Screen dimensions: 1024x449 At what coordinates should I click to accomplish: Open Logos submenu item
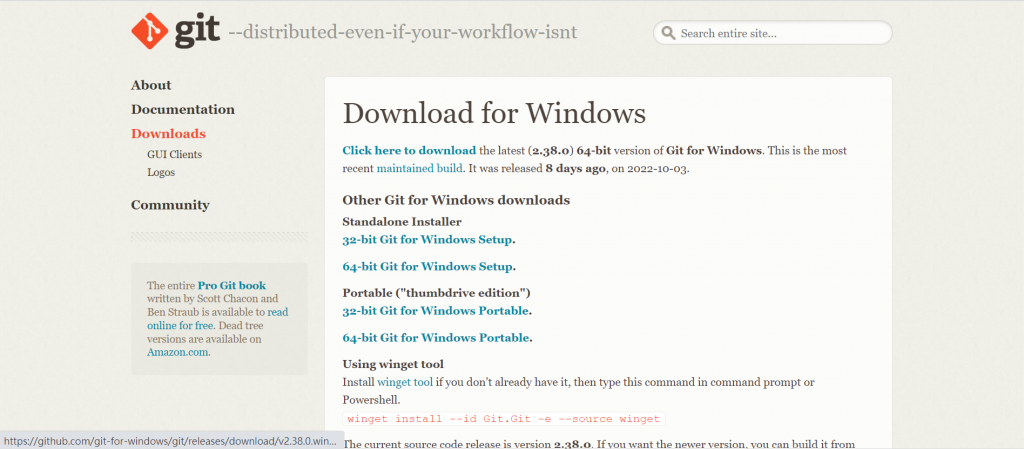click(x=161, y=173)
